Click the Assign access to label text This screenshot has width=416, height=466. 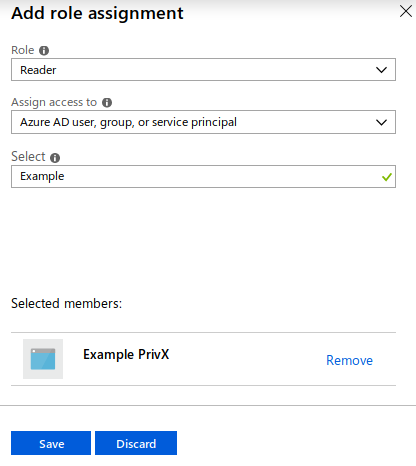click(54, 102)
